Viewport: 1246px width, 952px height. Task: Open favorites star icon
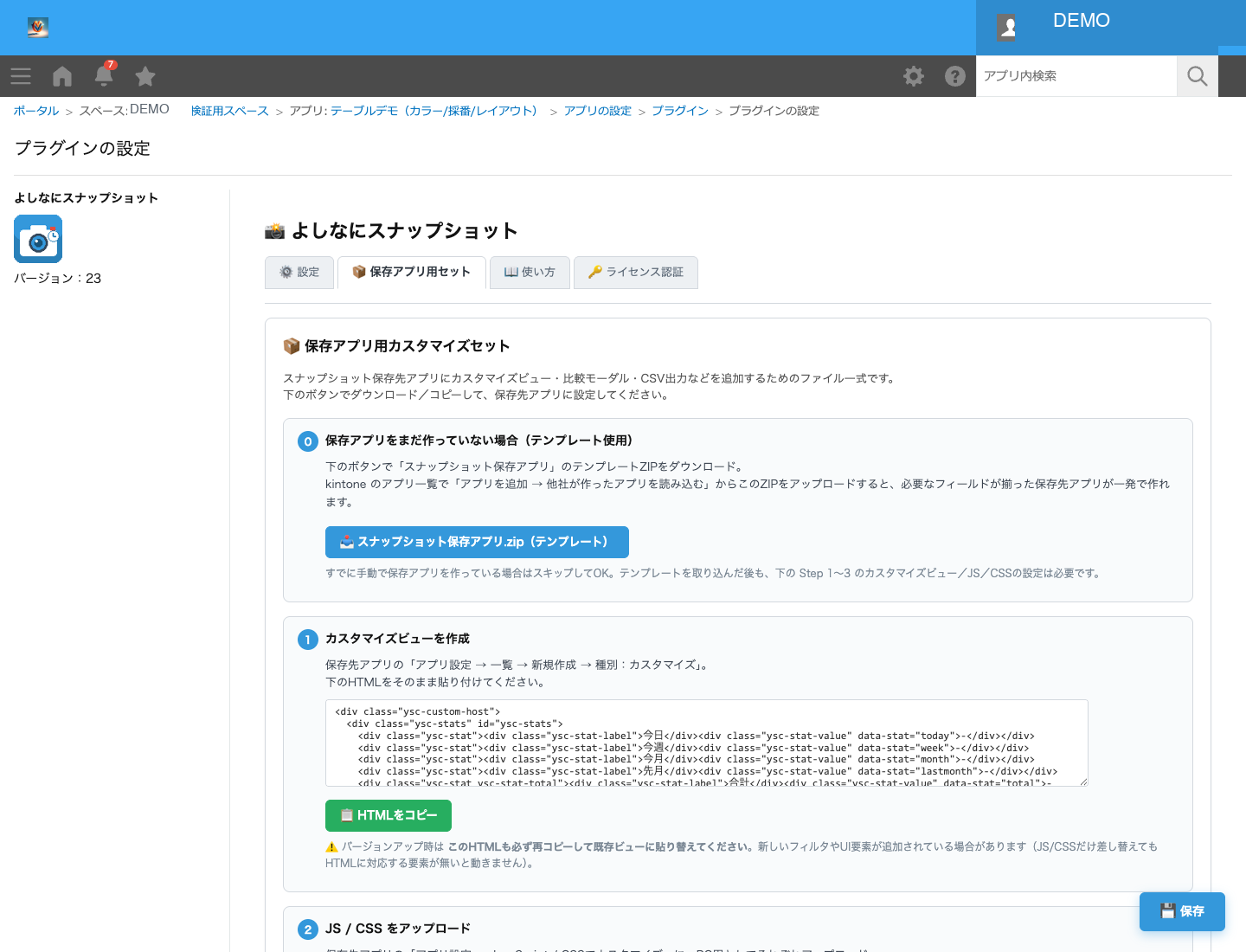click(145, 76)
